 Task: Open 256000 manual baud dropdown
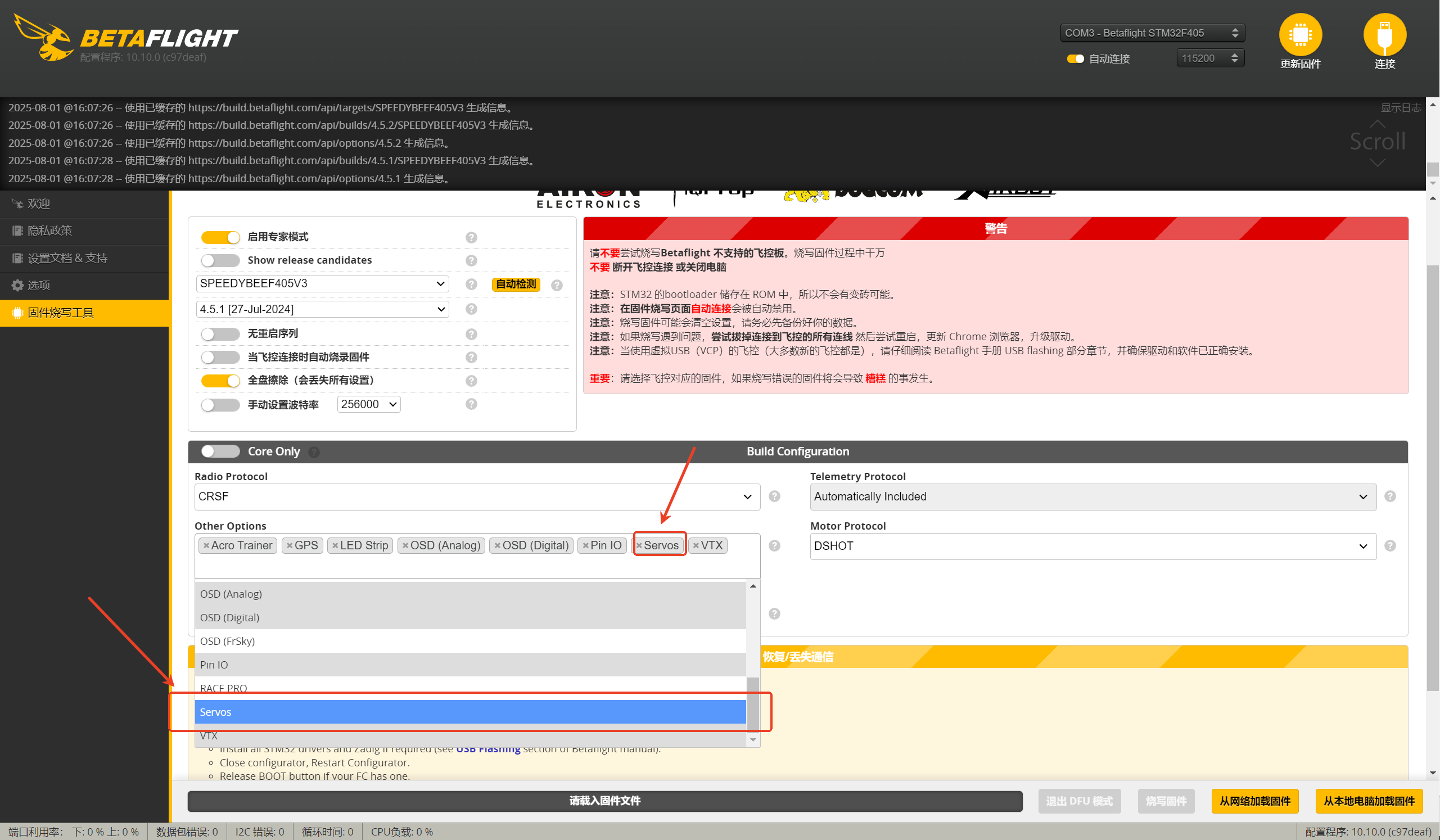tap(368, 404)
